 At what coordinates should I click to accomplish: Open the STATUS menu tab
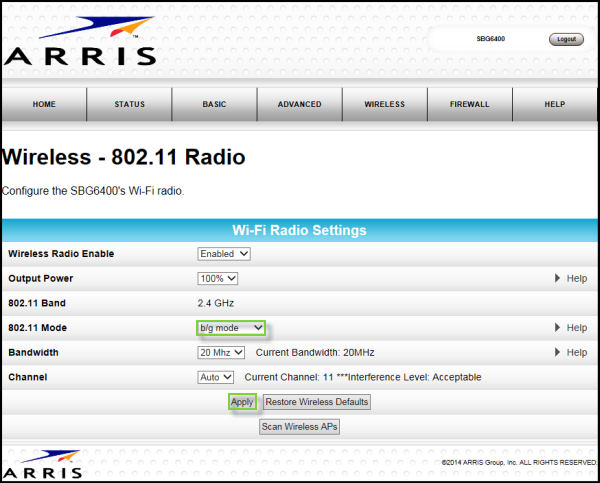coord(129,104)
